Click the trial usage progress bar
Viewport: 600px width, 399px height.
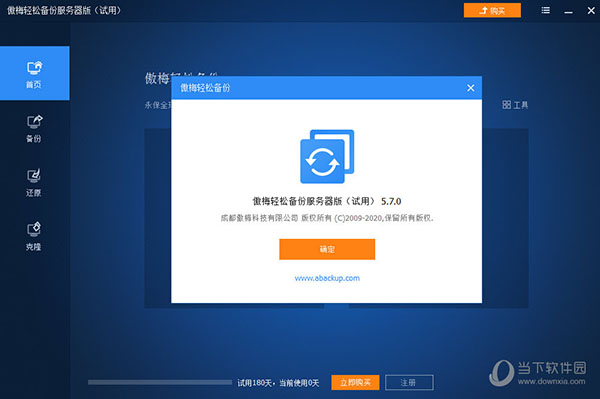(x=160, y=382)
